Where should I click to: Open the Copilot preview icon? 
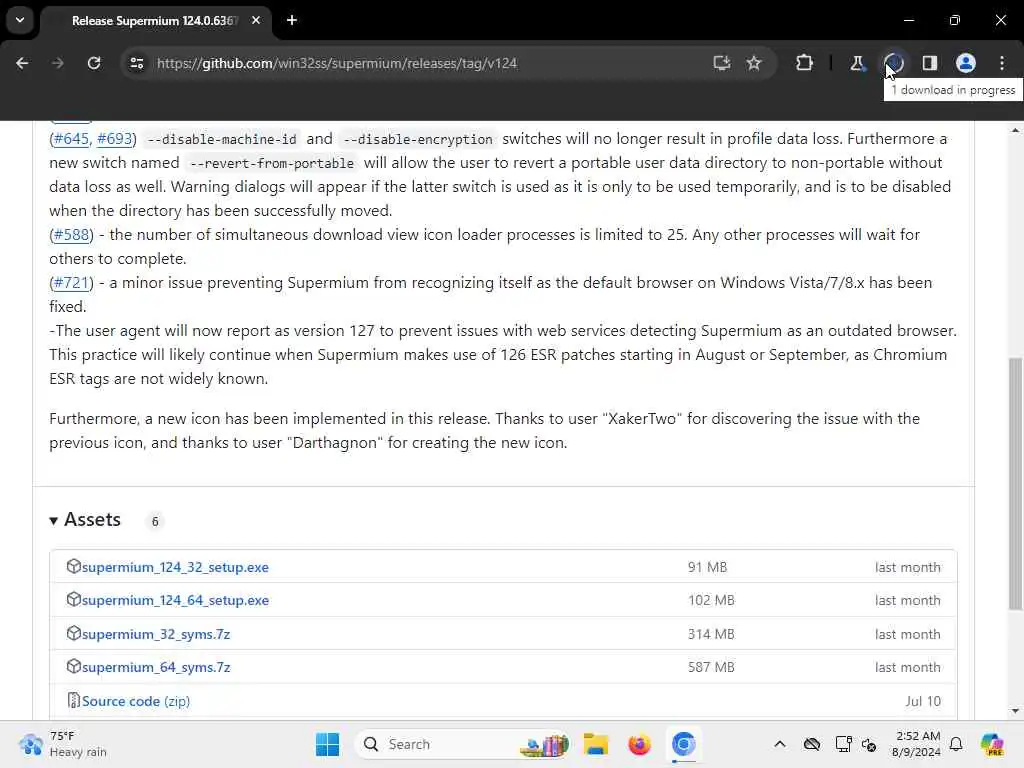(x=992, y=744)
